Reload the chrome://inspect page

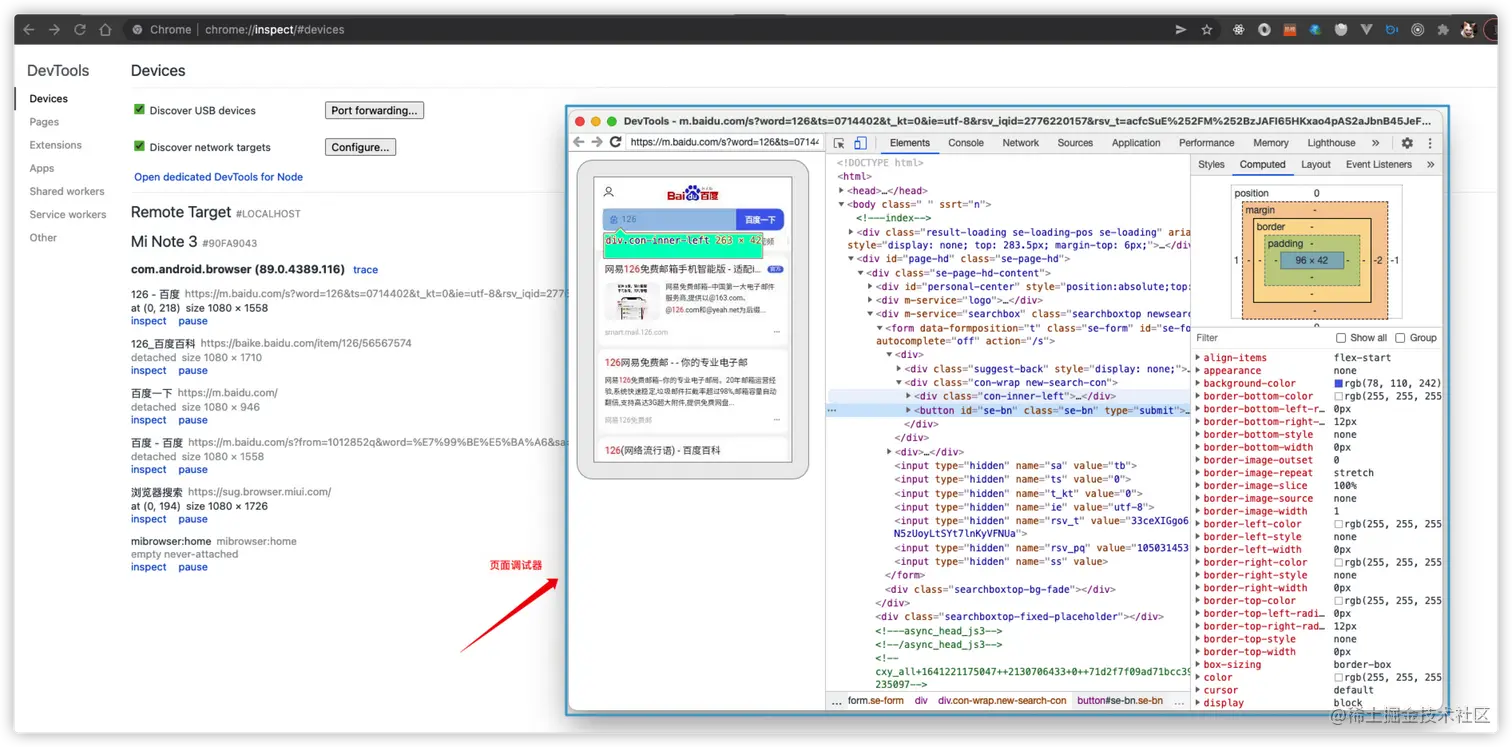coord(79,29)
